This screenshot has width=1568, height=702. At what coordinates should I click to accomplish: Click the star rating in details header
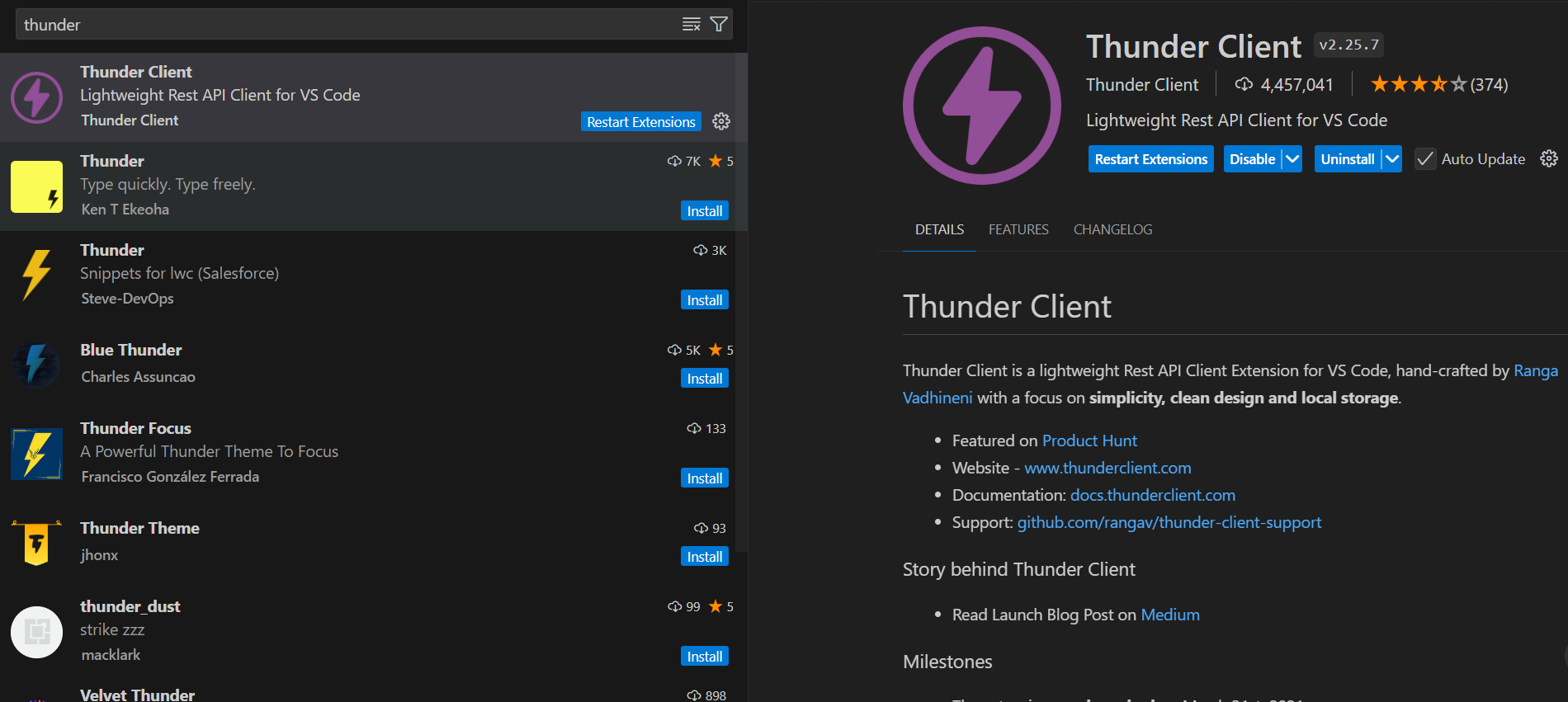pos(1419,84)
